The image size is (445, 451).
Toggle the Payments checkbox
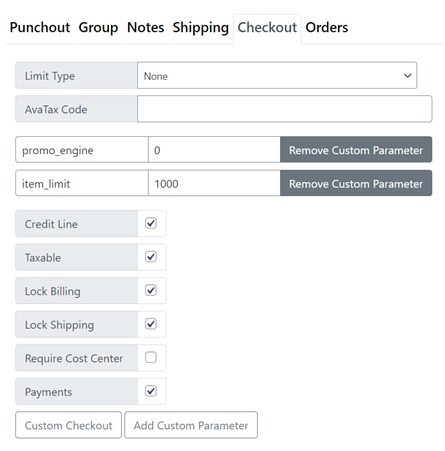[x=151, y=391]
